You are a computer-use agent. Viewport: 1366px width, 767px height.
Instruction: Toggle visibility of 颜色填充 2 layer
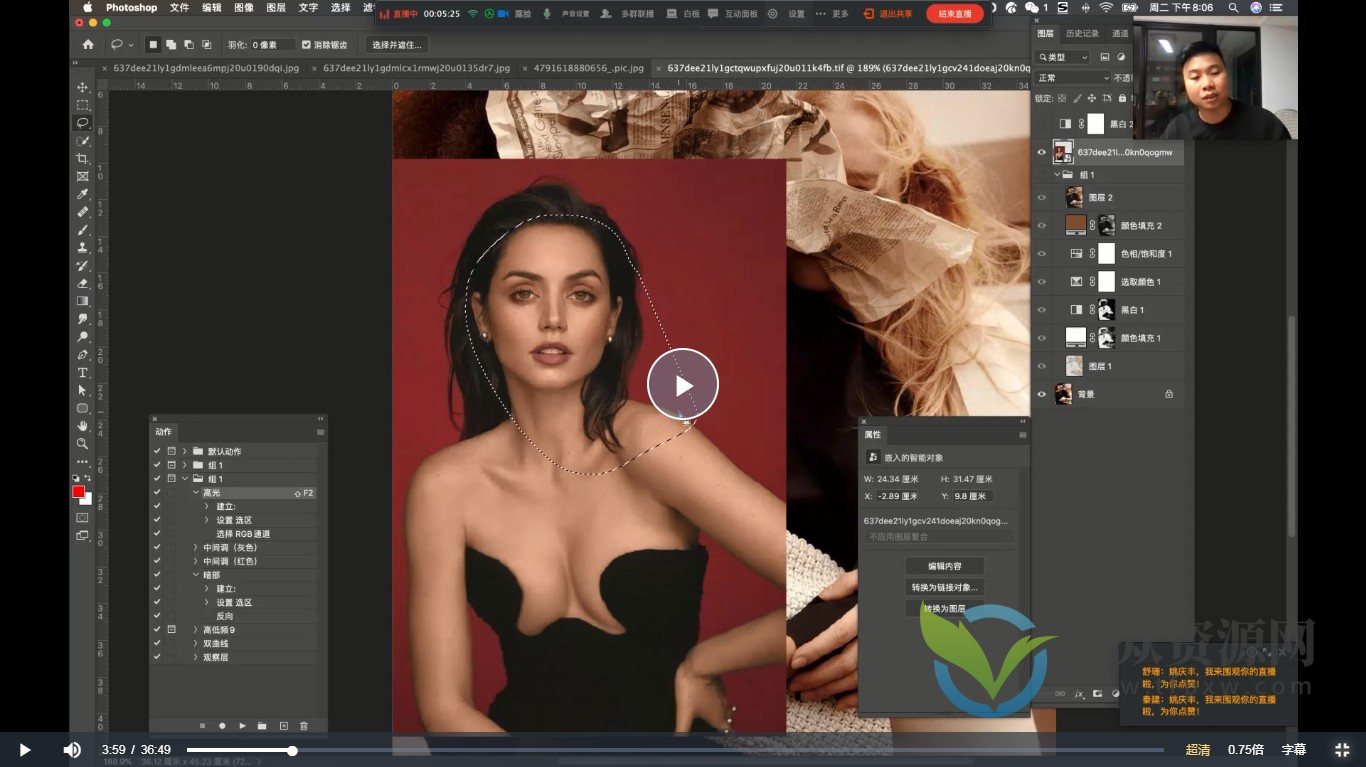1041,226
